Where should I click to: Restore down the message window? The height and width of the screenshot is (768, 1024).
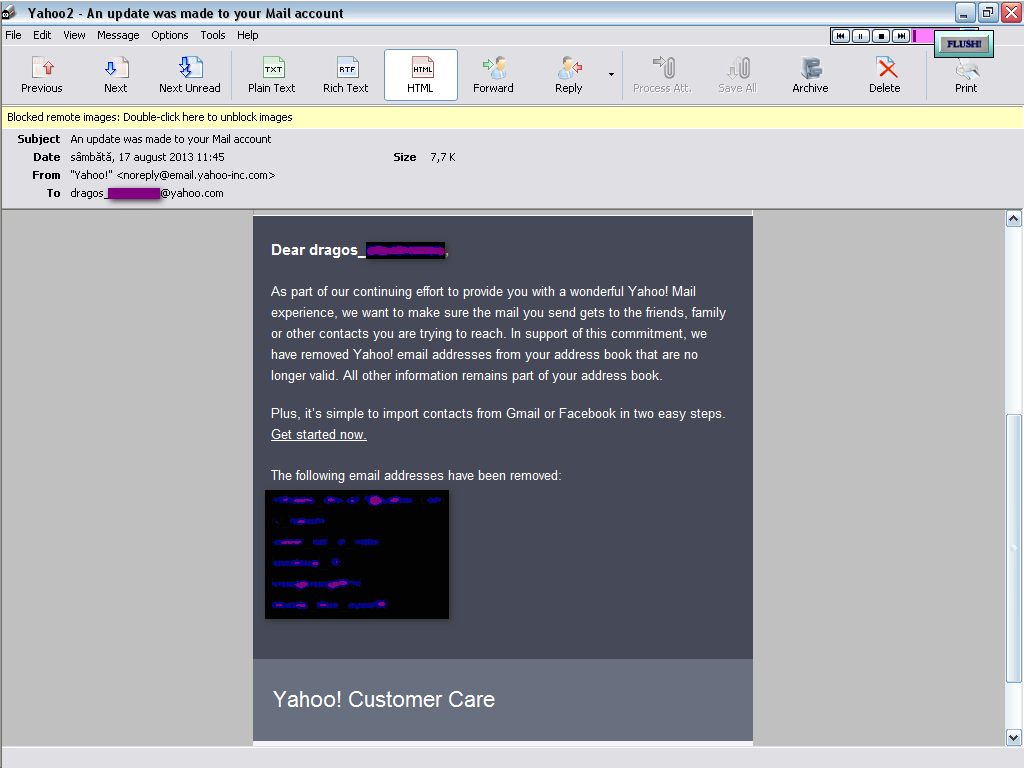(987, 12)
